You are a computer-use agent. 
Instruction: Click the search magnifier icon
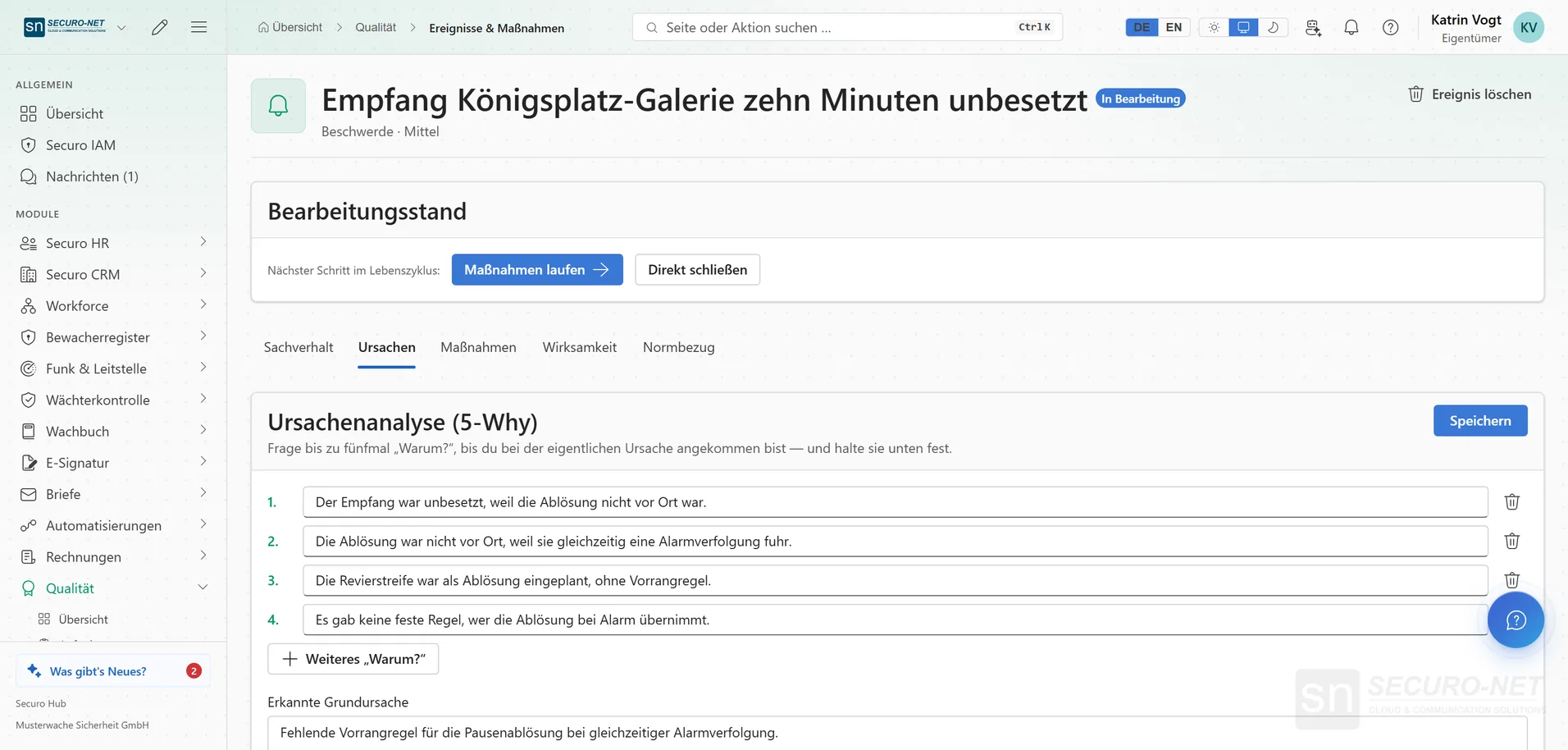coord(652,28)
